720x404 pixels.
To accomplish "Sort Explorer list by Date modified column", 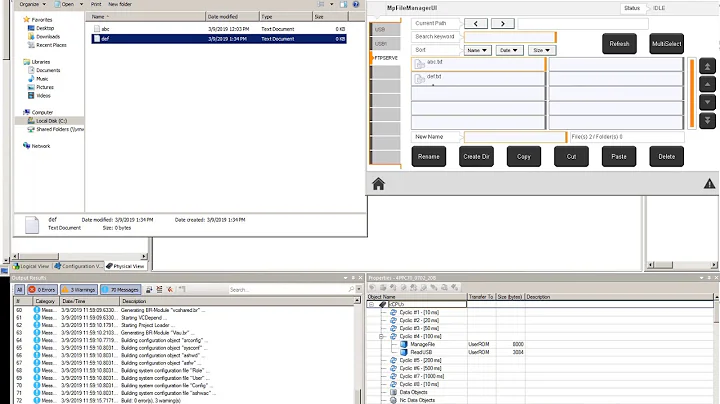I will pyautogui.click(x=232, y=17).
